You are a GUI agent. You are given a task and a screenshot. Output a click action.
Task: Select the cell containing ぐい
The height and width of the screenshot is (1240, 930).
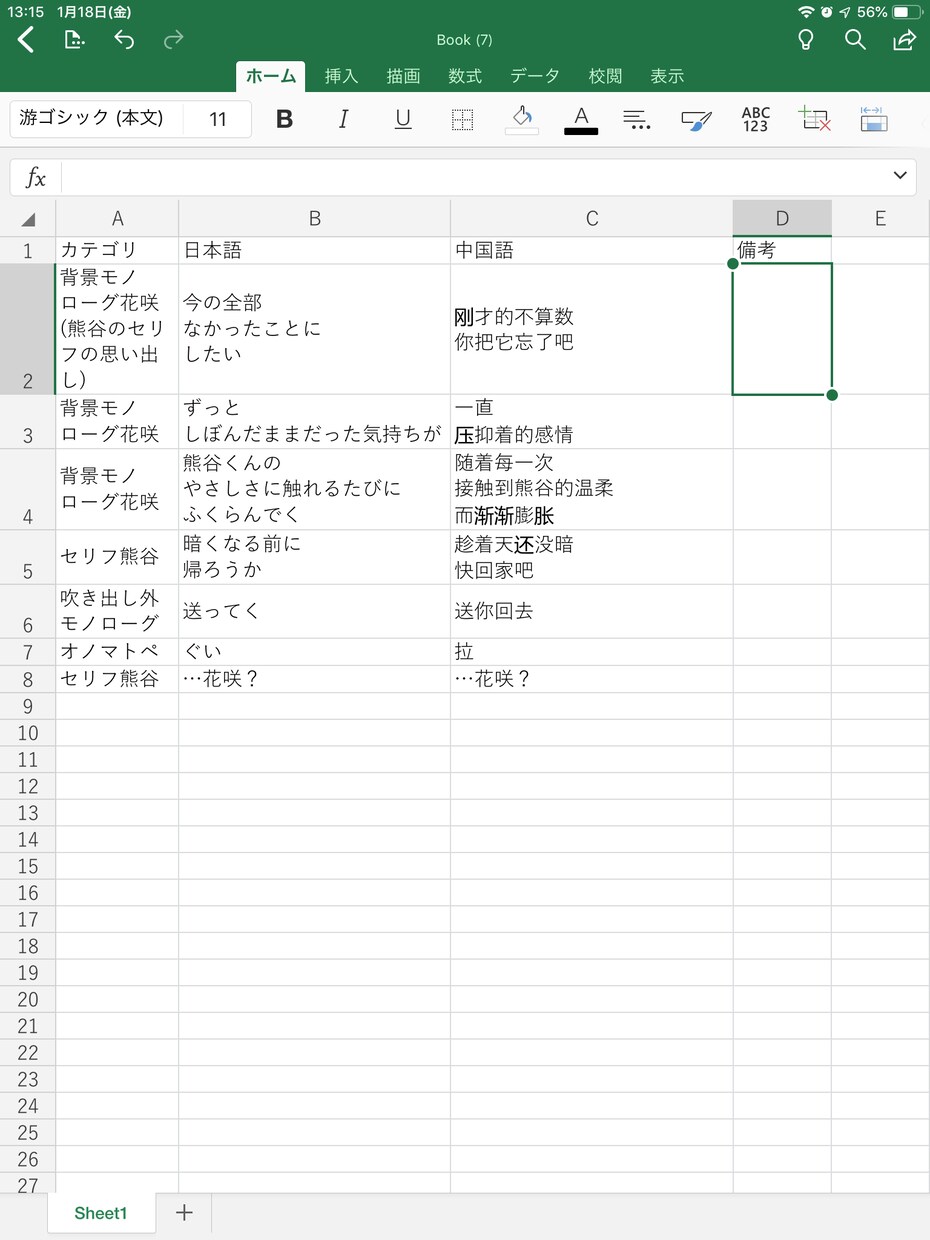(315, 652)
